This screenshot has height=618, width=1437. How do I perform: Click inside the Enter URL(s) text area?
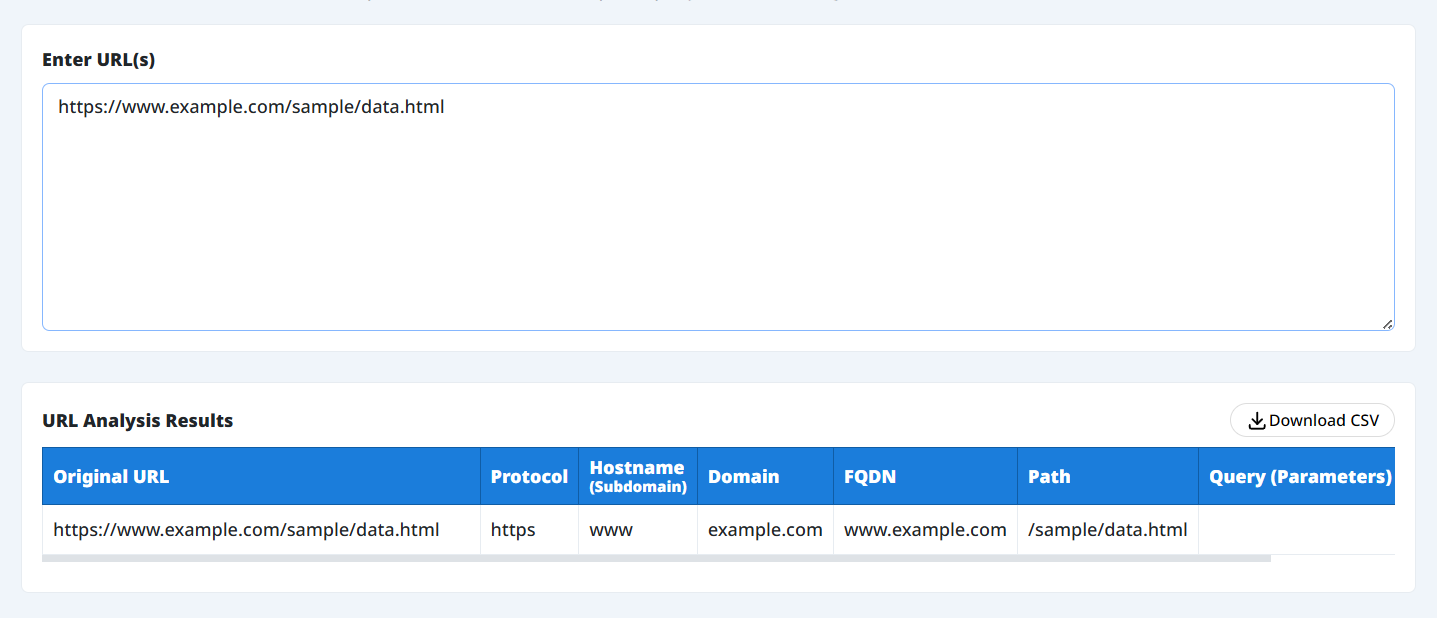(x=717, y=220)
